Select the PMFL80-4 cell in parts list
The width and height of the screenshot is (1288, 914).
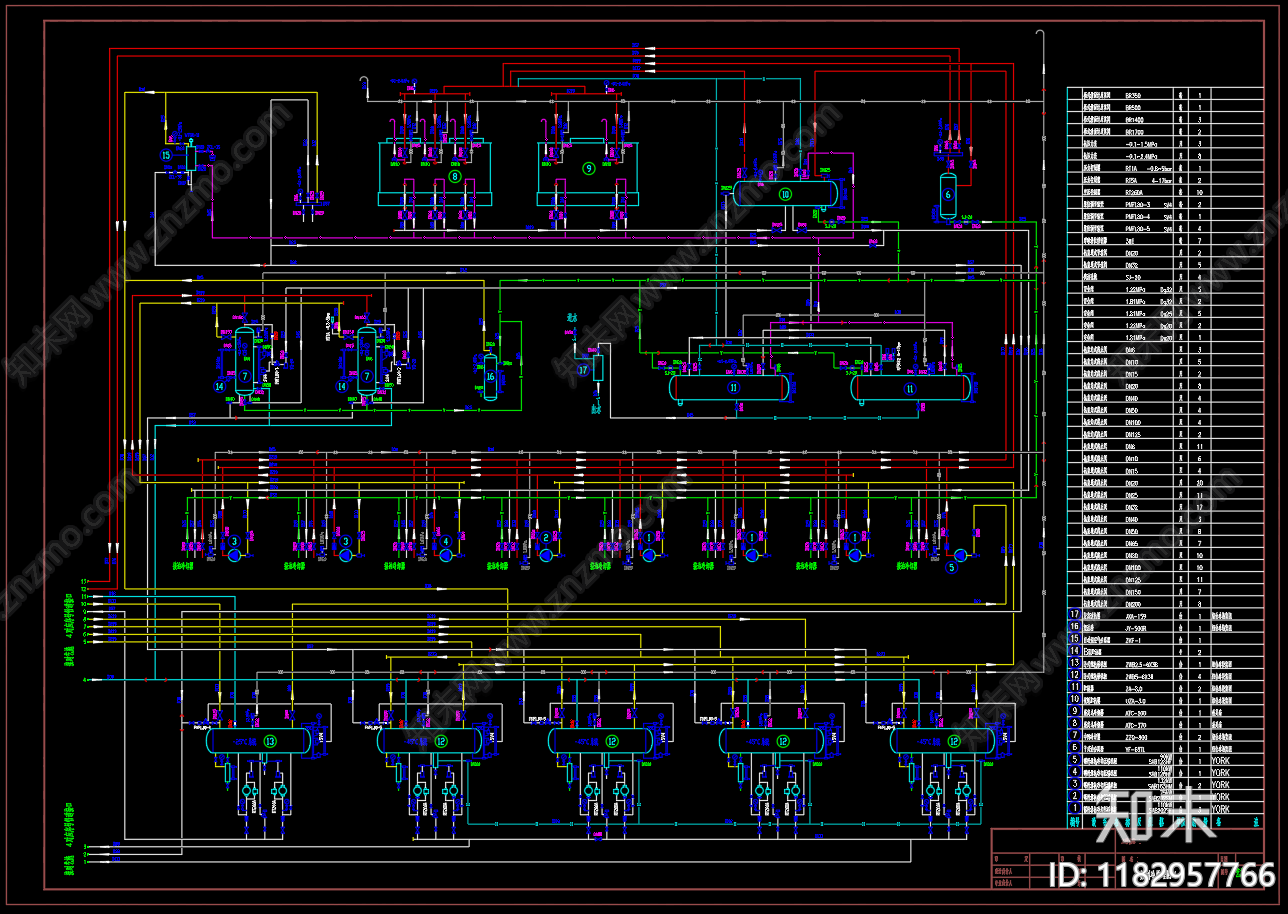click(x=1138, y=217)
